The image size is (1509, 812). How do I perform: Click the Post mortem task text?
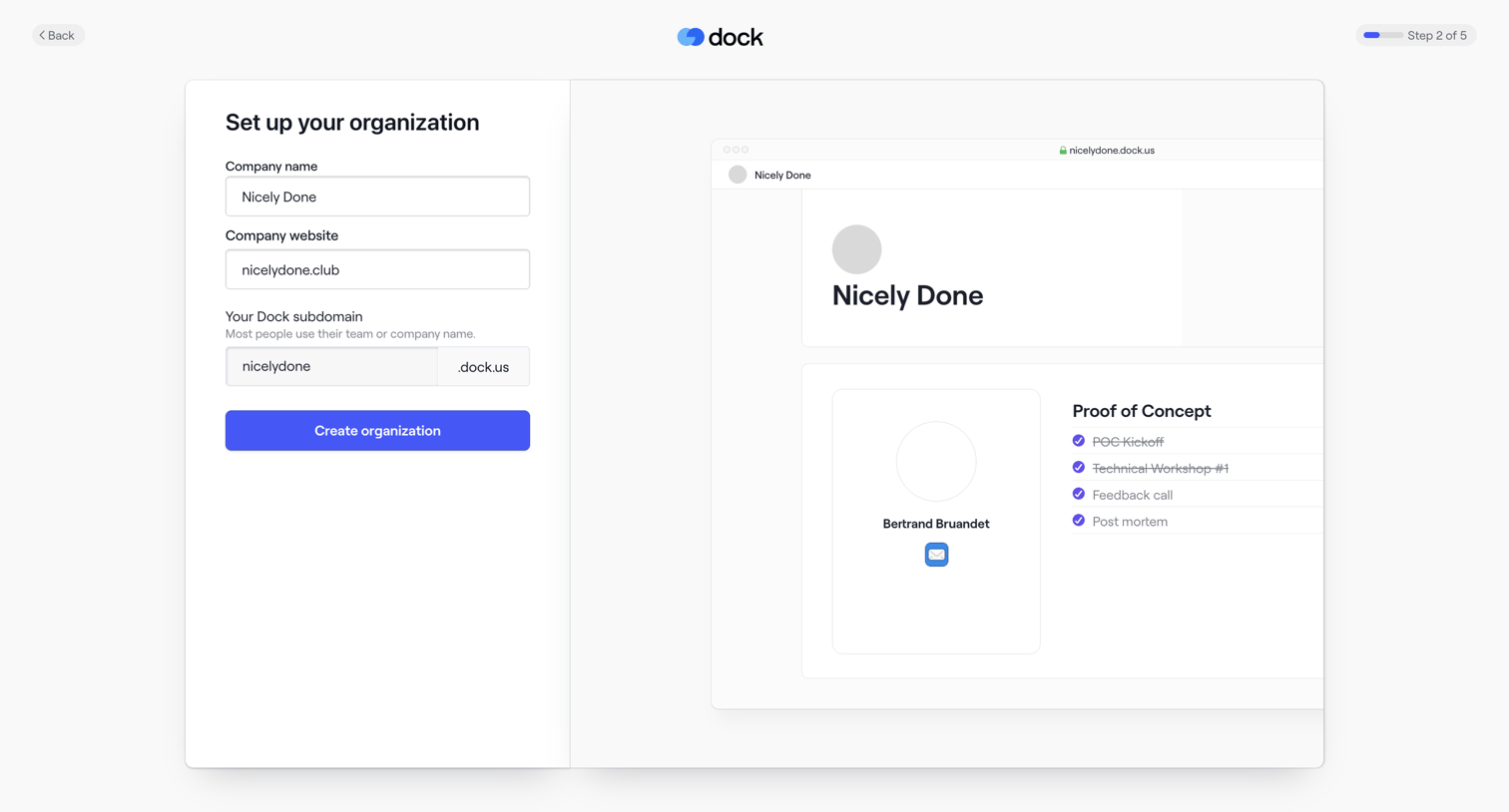pos(1130,522)
